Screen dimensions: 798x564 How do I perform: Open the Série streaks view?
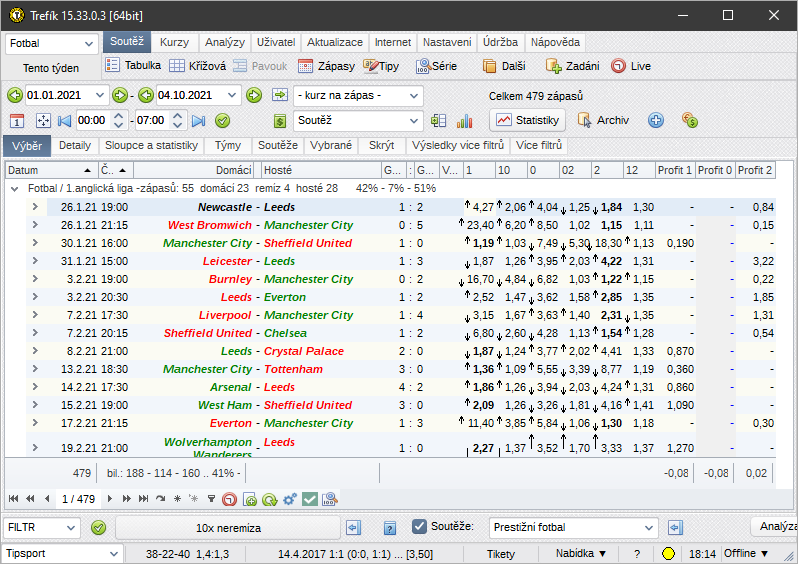(436, 66)
